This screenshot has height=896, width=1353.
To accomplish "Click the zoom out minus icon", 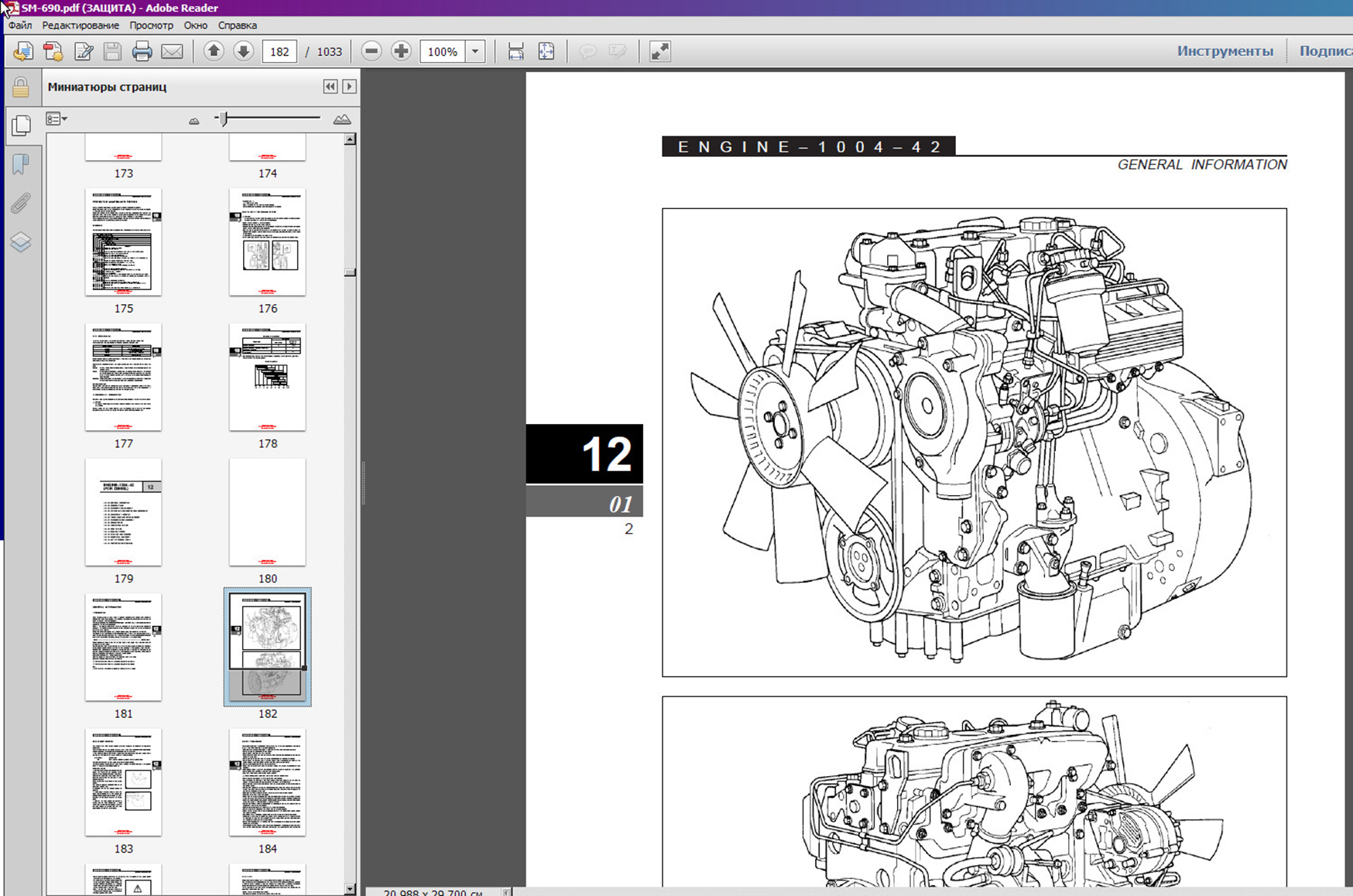I will tap(372, 52).
